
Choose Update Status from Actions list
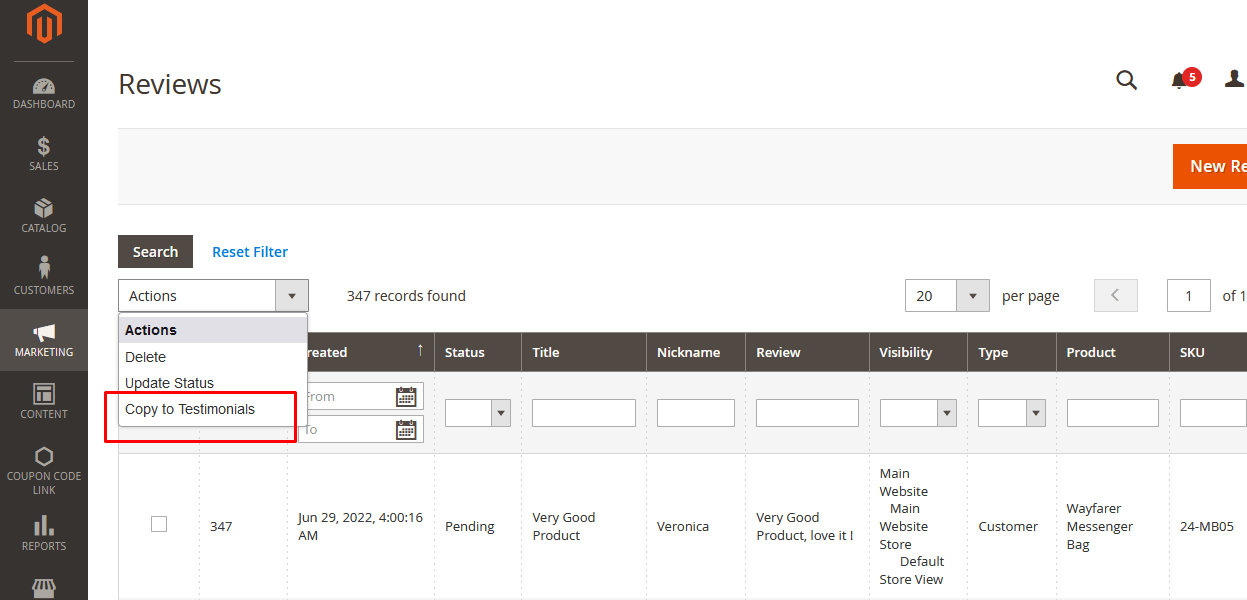coord(169,383)
